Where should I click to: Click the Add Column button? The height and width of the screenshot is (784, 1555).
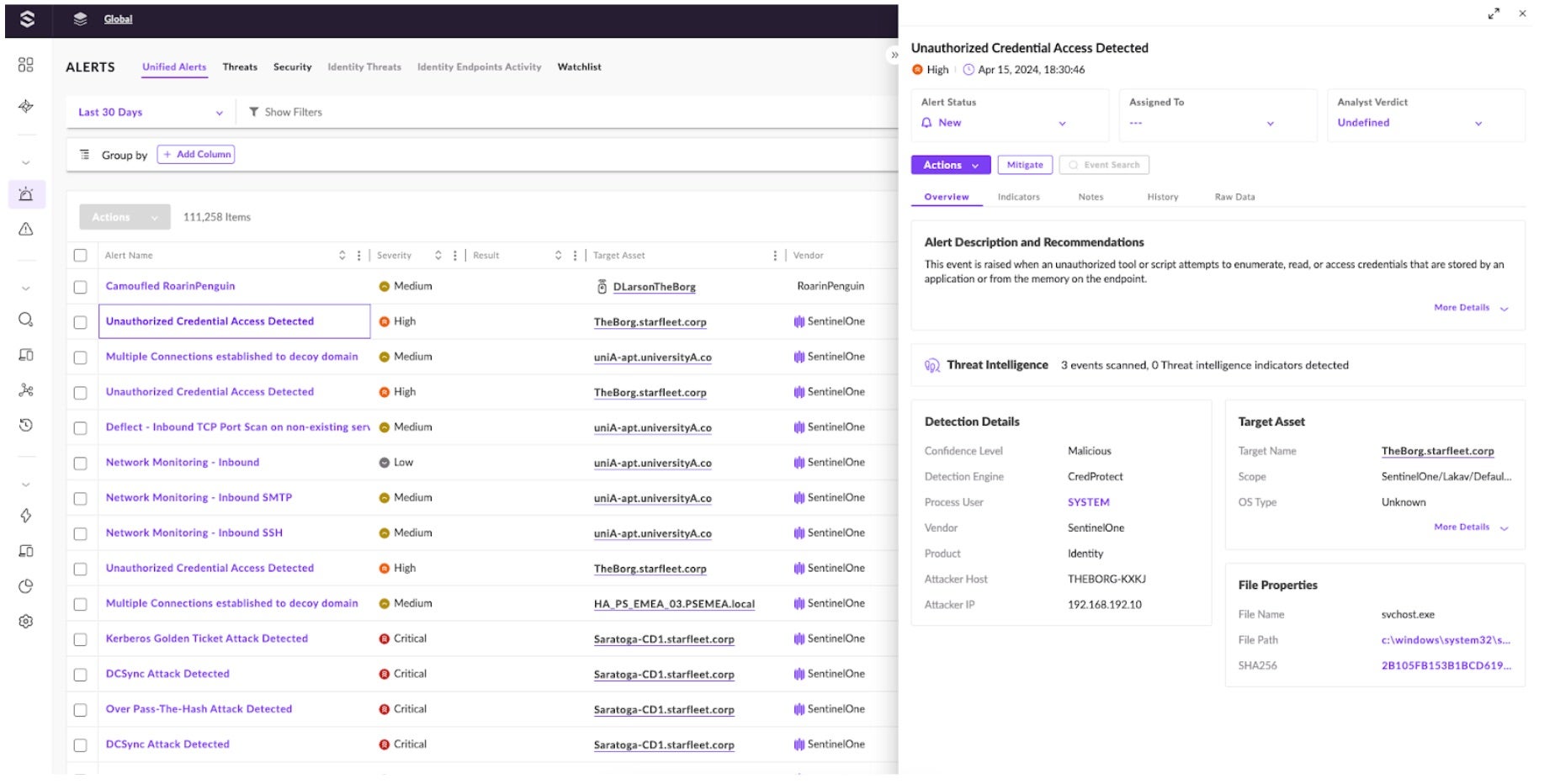(x=196, y=155)
